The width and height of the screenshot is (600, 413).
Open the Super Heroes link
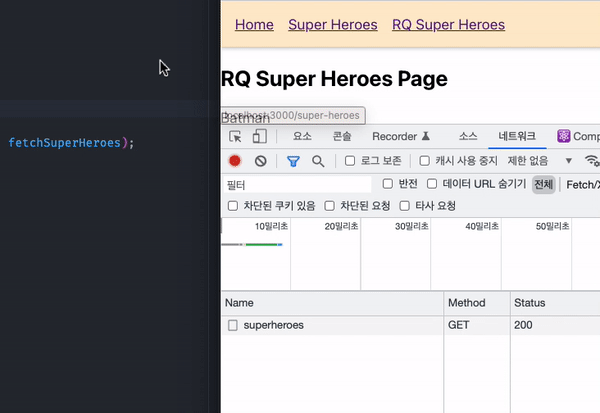tap(333, 25)
